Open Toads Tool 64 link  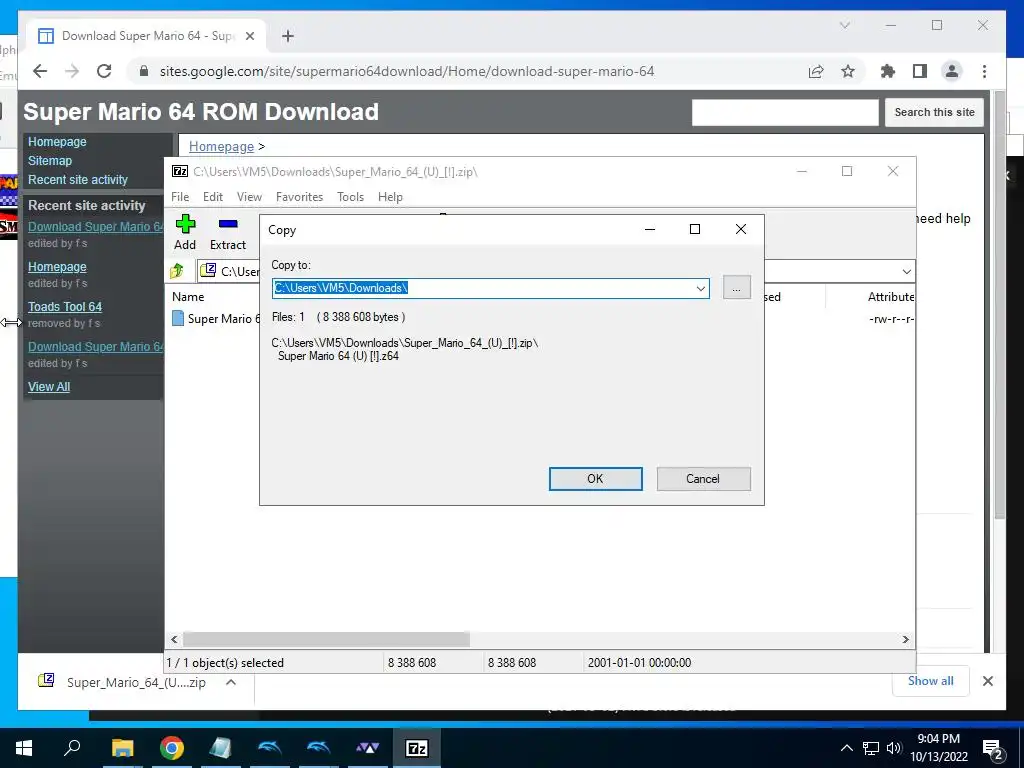pyautogui.click(x=65, y=307)
